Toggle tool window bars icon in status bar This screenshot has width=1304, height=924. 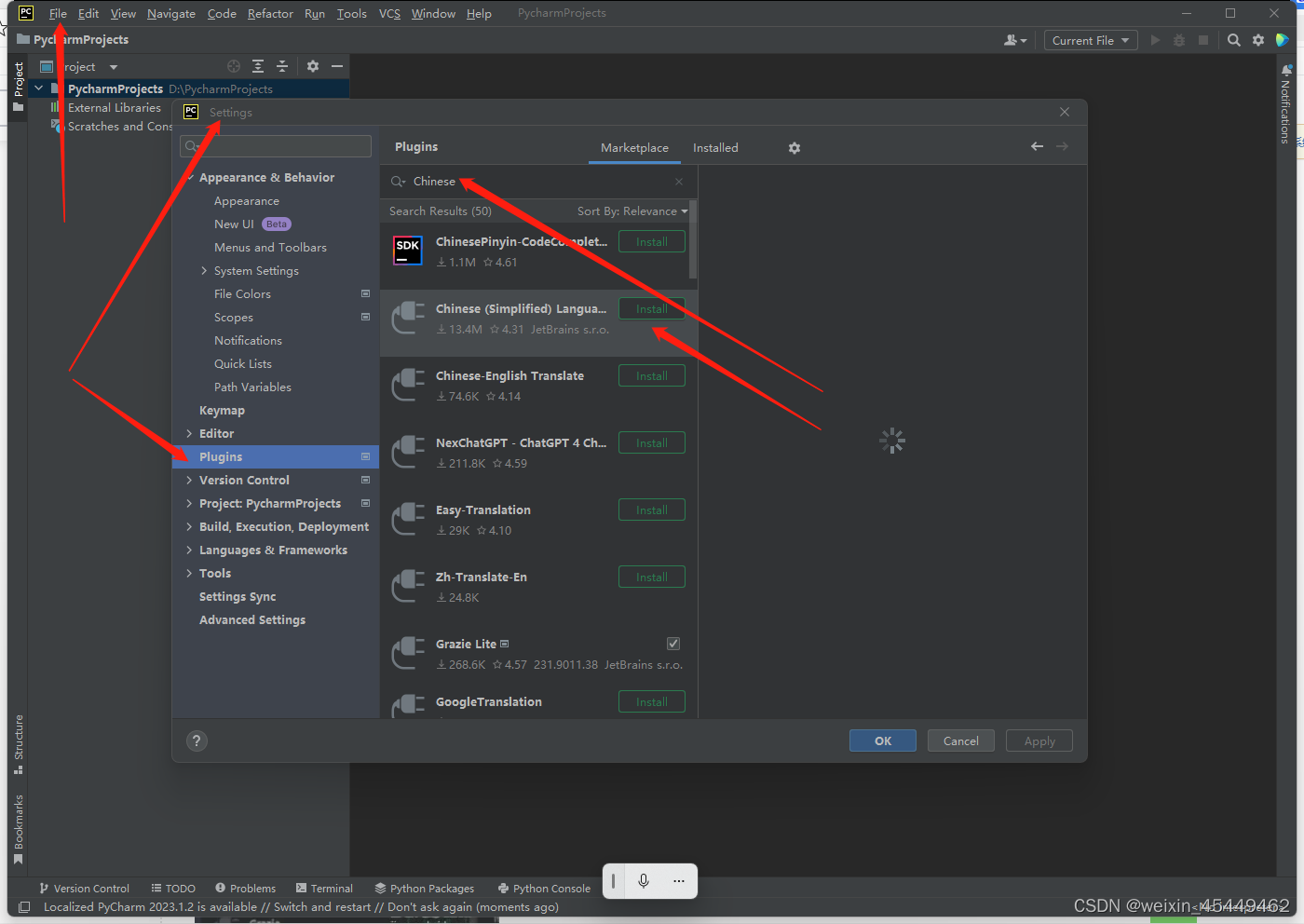coord(24,907)
